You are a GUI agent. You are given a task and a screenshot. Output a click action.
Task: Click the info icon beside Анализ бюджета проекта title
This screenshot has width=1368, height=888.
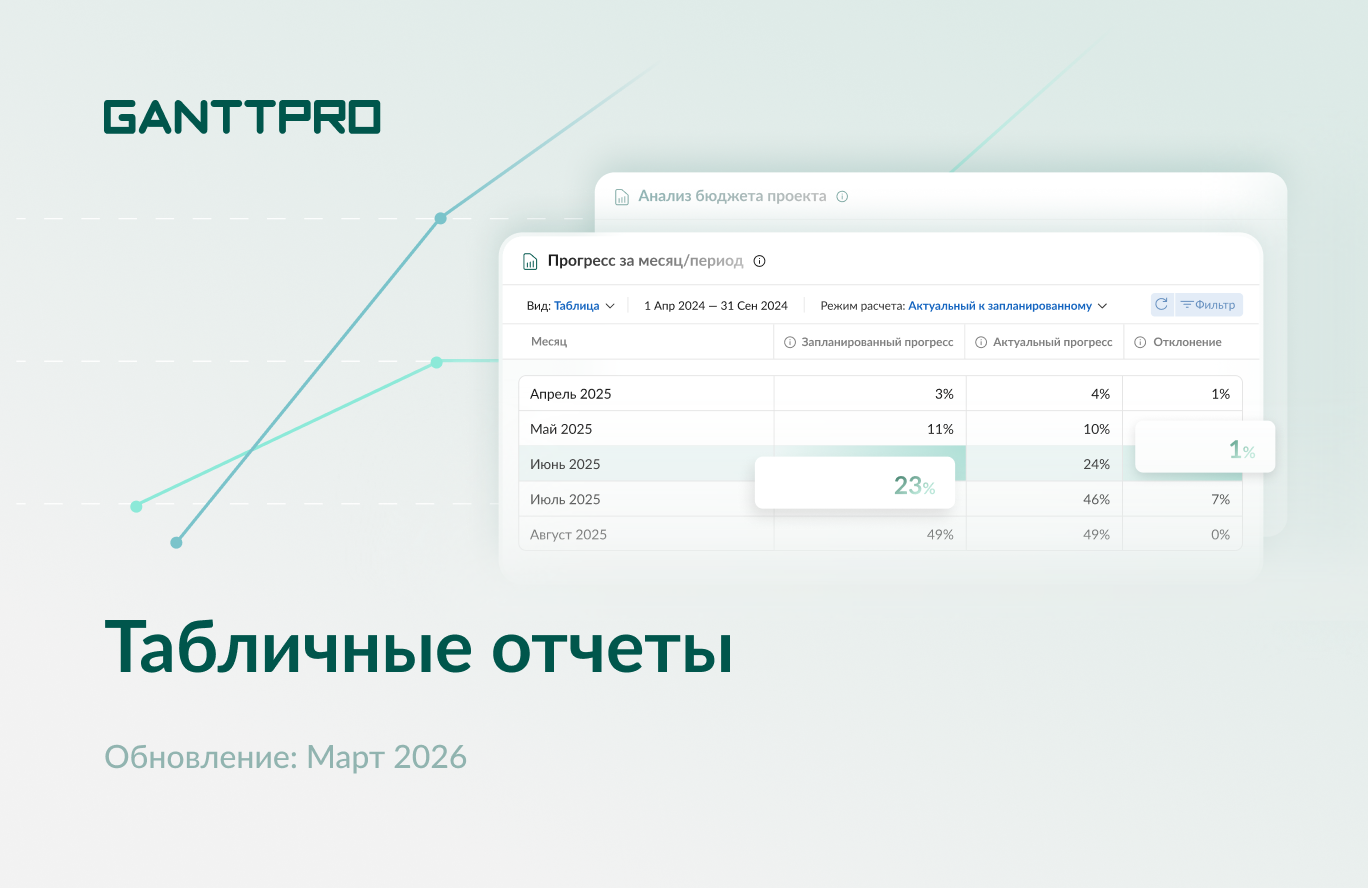[842, 196]
